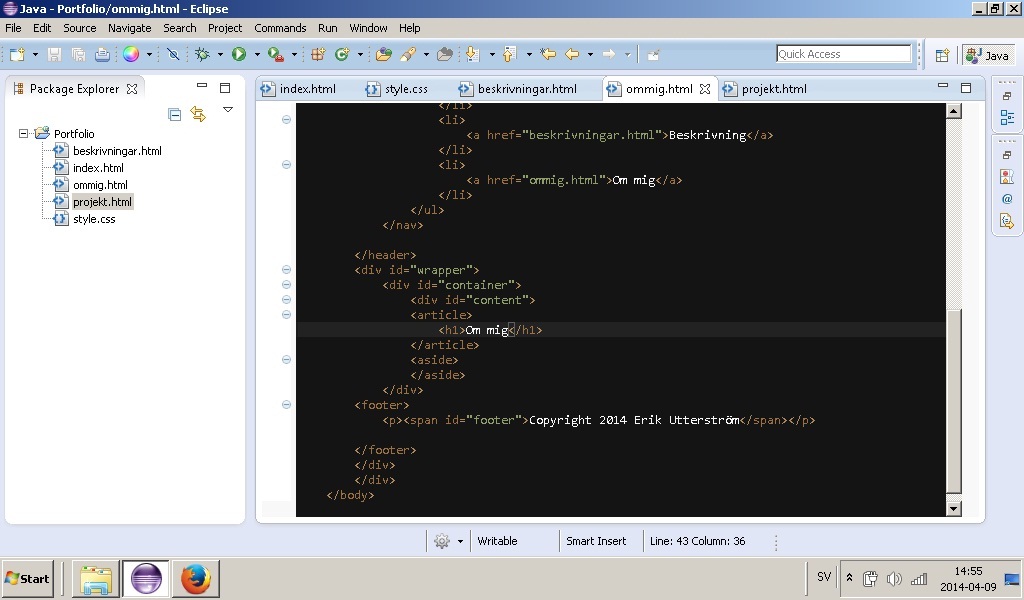Viewport: 1024px width, 600px height.
Task: Collapse the footer tag fold marker
Action: (286, 405)
